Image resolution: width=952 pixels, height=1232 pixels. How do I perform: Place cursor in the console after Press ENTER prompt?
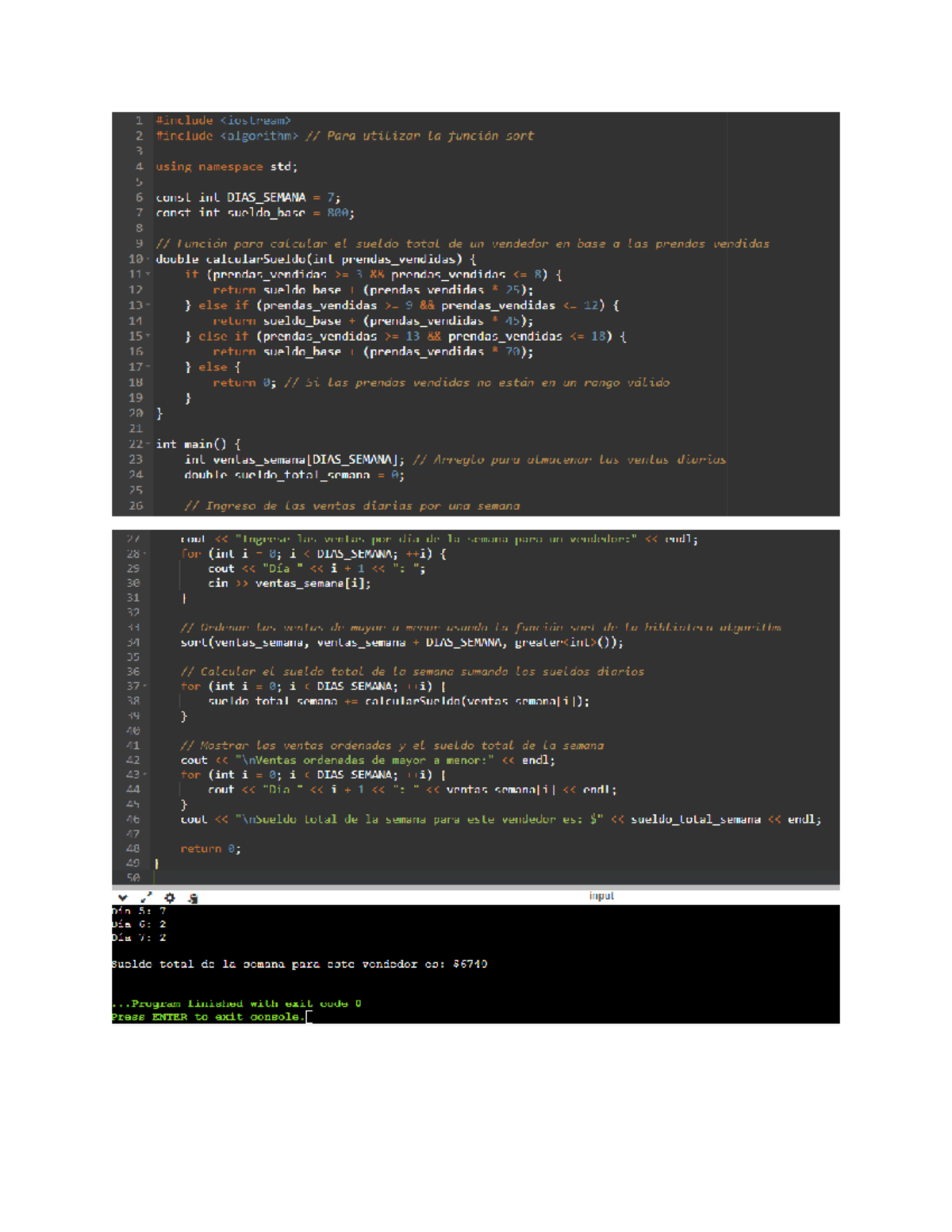click(x=308, y=1016)
